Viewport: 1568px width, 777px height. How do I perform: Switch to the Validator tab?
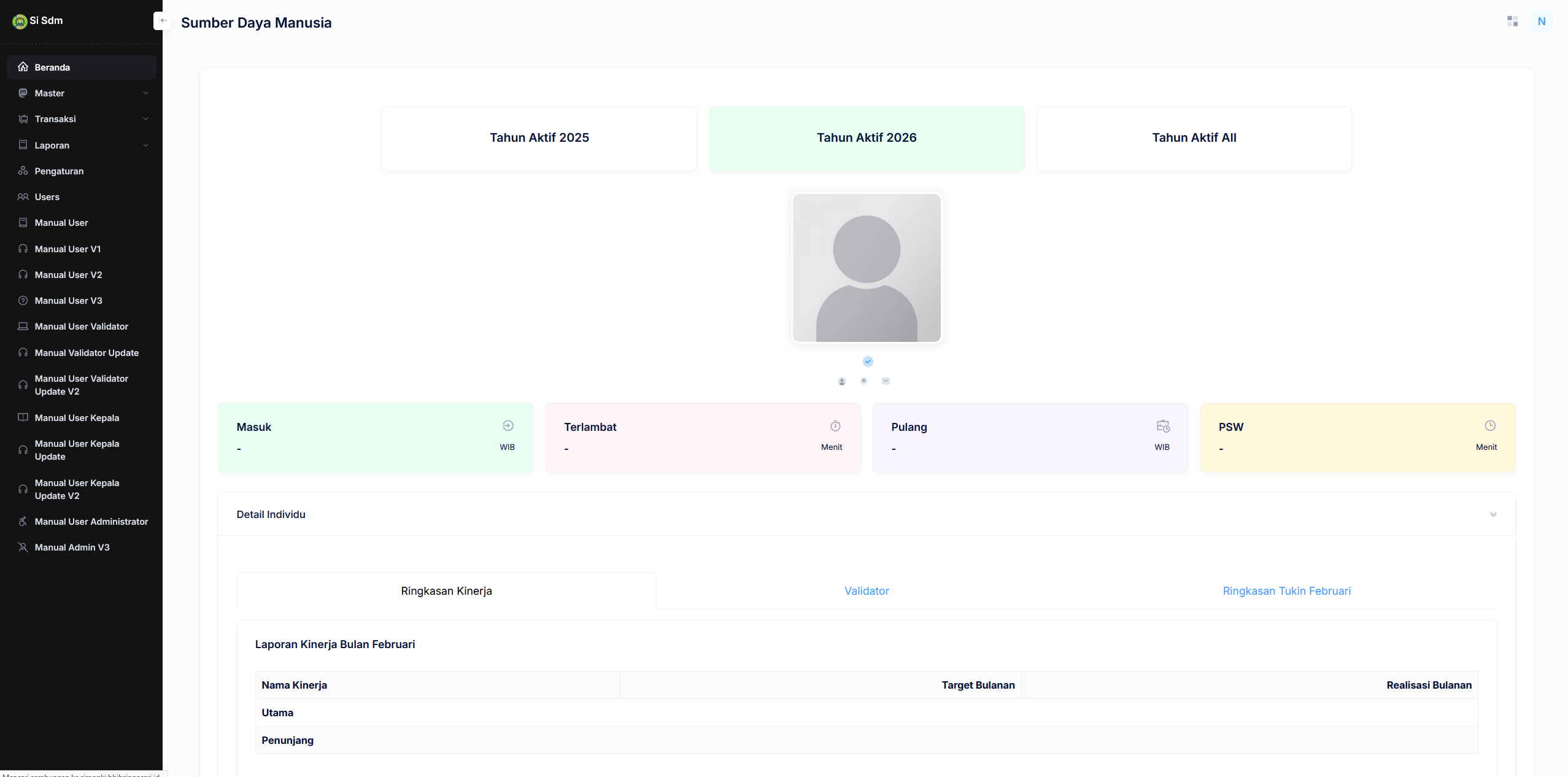click(866, 590)
